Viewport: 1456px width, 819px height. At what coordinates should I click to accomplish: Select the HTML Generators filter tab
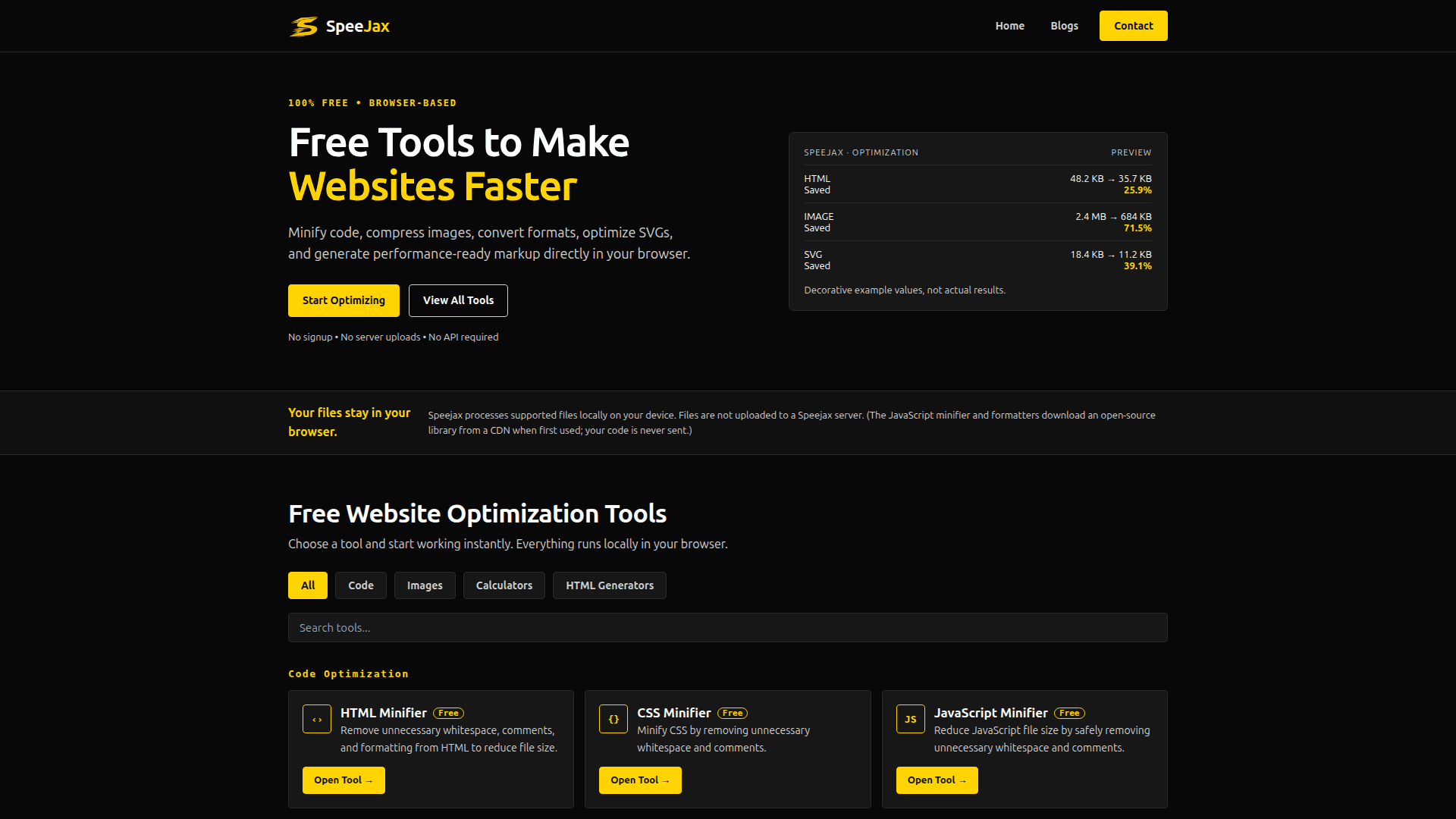pos(610,585)
